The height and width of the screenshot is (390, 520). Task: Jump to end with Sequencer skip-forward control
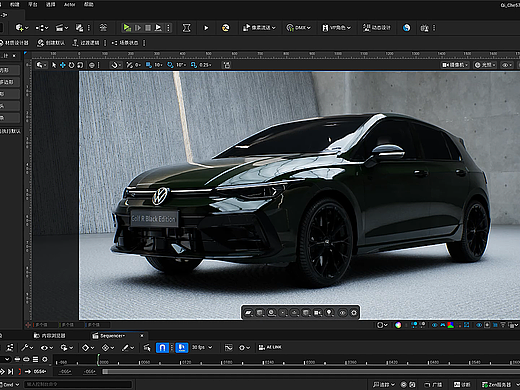[x=11, y=371]
